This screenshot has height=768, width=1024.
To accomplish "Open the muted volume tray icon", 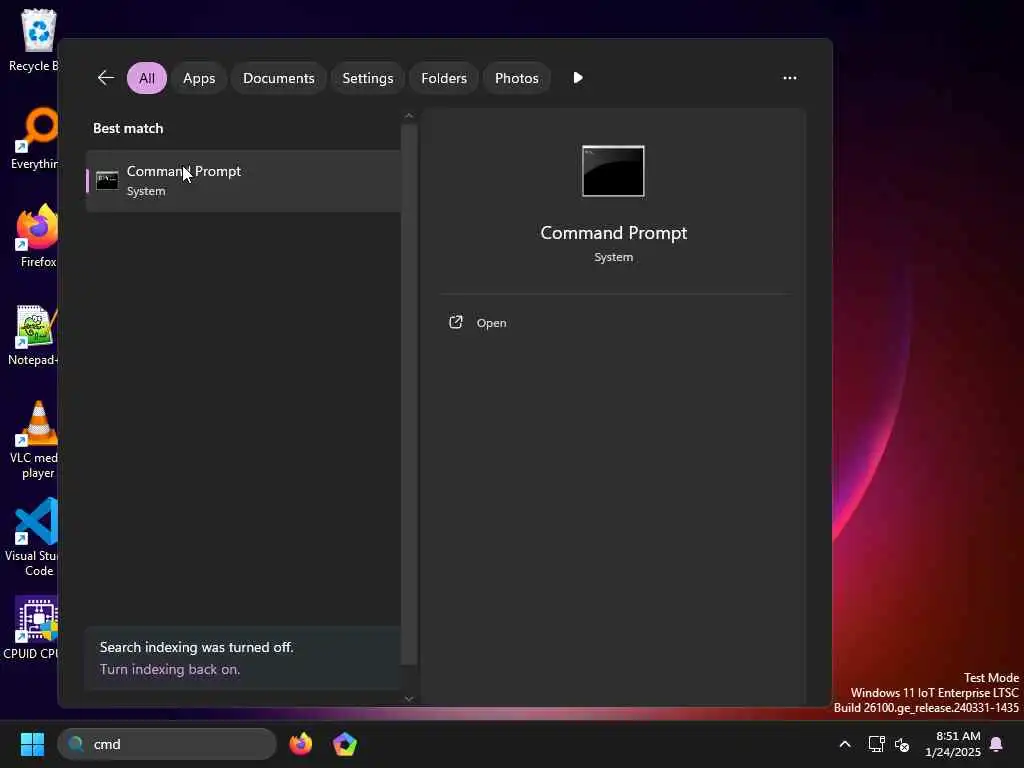I will (902, 744).
